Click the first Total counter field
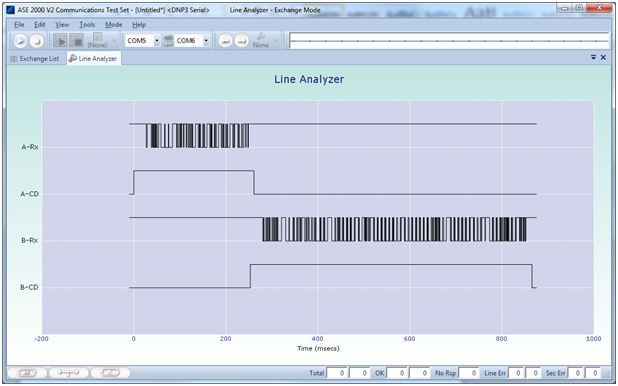 (x=336, y=373)
